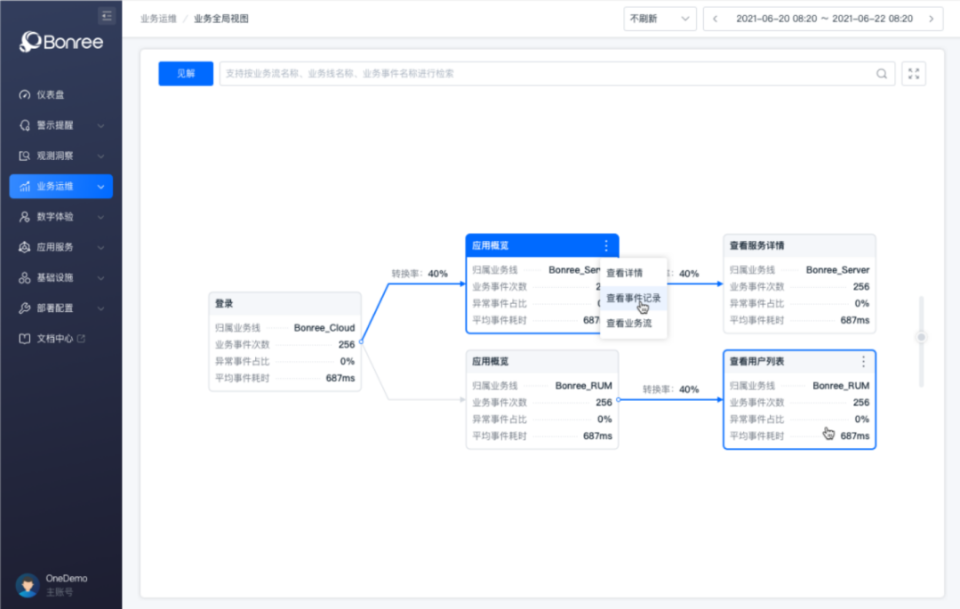Image resolution: width=960 pixels, height=609 pixels.
Task: Select the 基础设施 infrastructure sidebar icon
Action: pyautogui.click(x=26, y=277)
